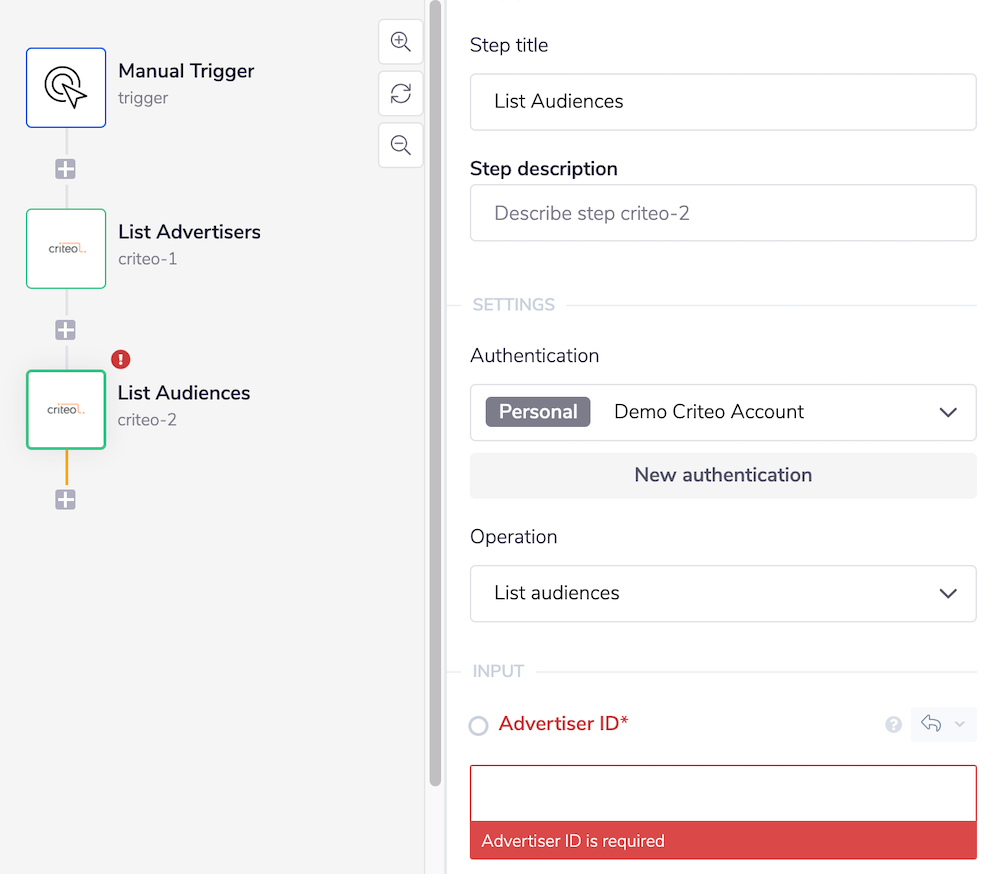Select the Manual Trigger node
This screenshot has height=874, width=1000.
click(66, 87)
